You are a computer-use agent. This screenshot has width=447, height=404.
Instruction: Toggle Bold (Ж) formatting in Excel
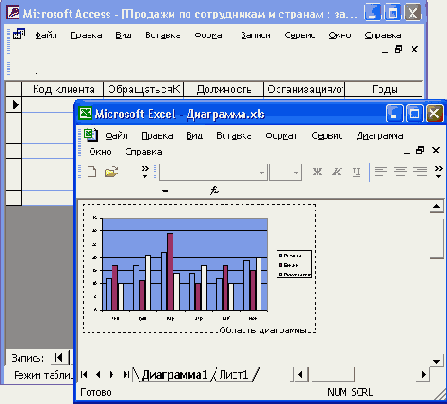point(317,172)
